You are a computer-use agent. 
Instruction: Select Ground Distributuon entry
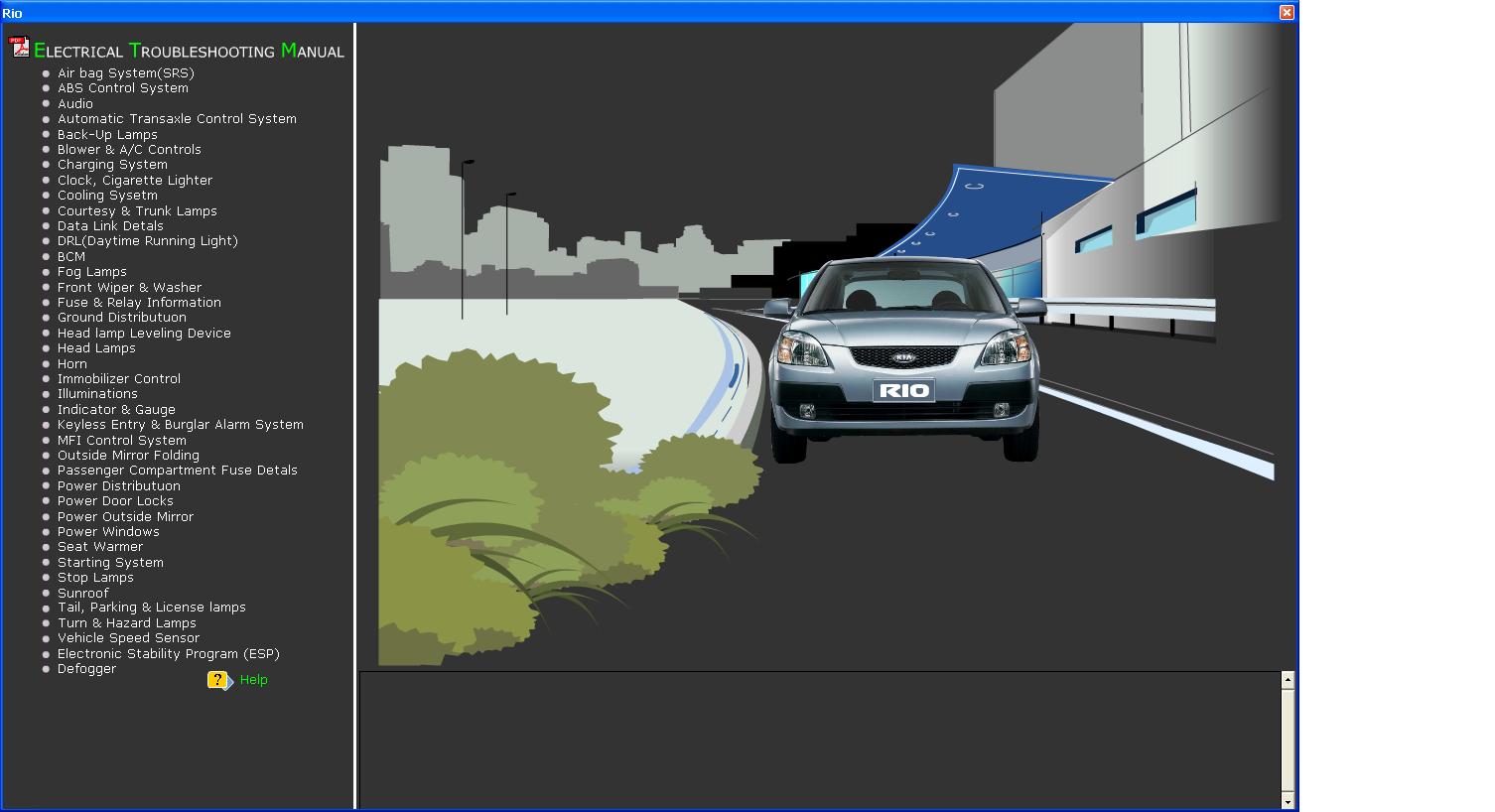click(x=121, y=318)
